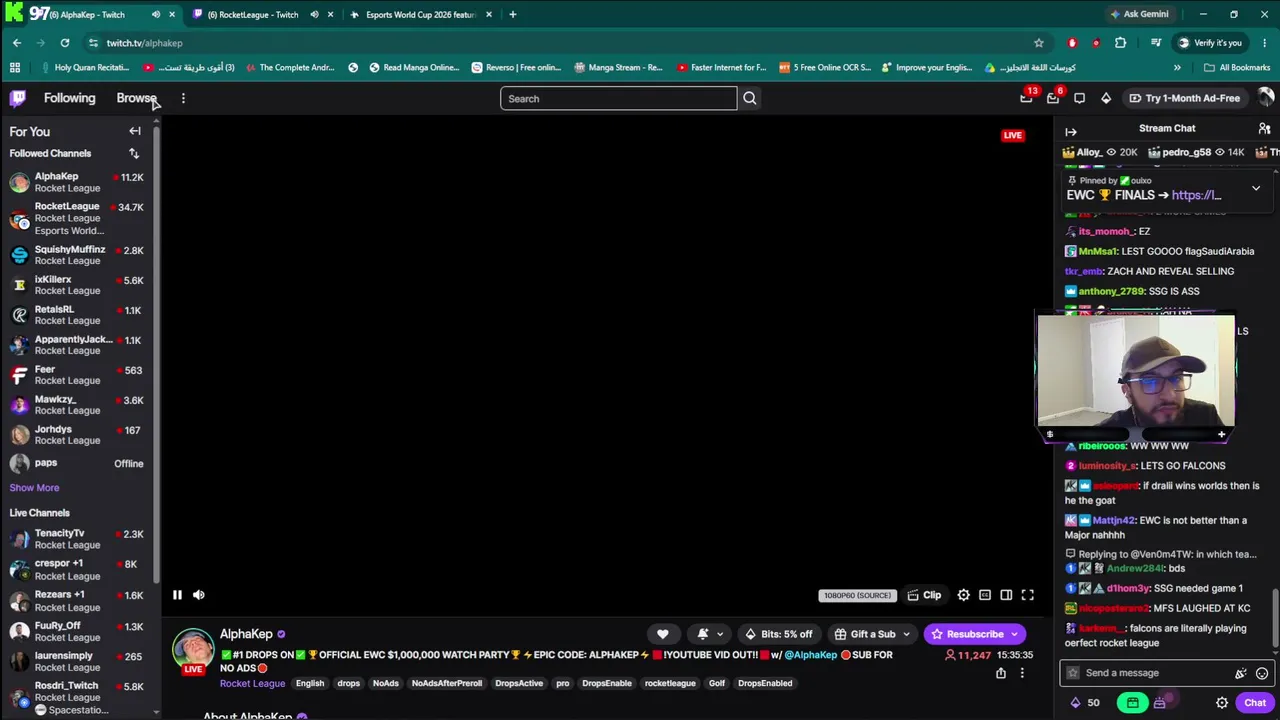Open the Prime loot crown notifications

pyautogui.click(x=1026, y=98)
